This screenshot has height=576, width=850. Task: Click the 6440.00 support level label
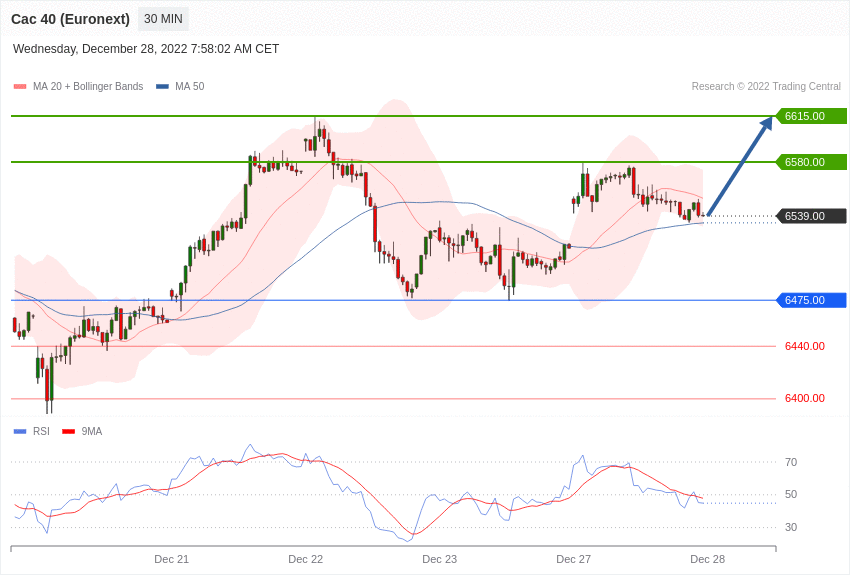pyautogui.click(x=804, y=346)
